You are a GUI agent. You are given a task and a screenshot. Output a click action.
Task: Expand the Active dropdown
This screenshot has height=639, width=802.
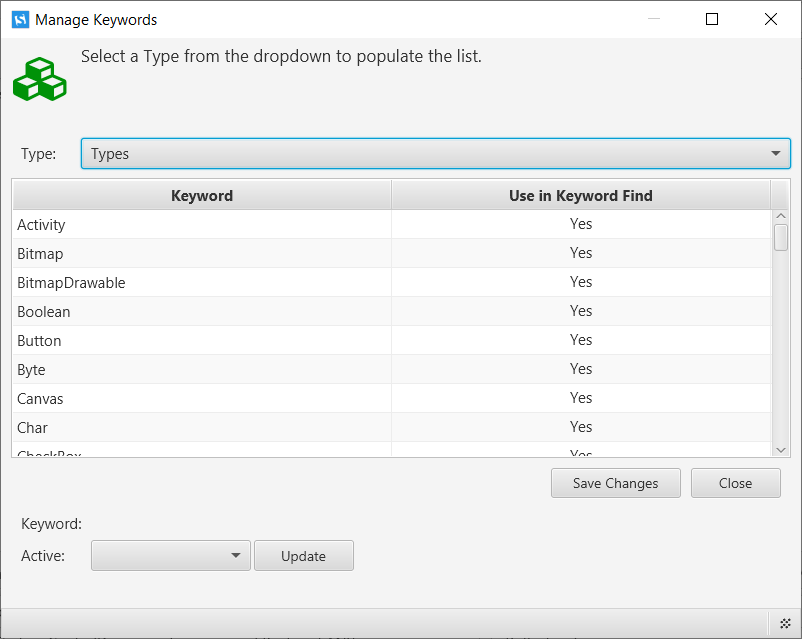(171, 556)
